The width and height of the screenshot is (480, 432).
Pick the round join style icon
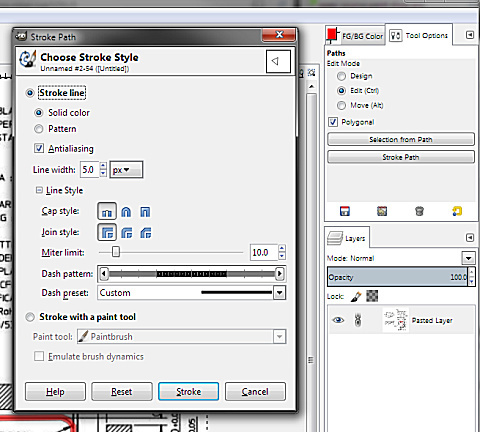pos(127,232)
